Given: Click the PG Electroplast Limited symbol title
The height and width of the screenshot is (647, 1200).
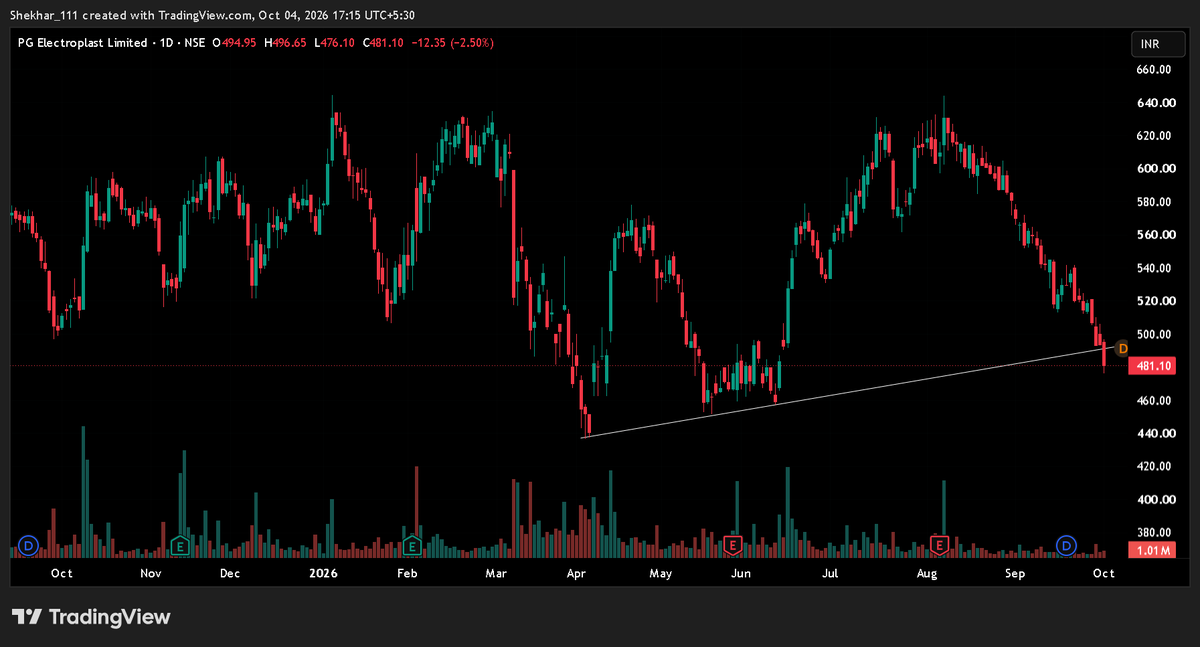Looking at the screenshot, I should 83,43.
